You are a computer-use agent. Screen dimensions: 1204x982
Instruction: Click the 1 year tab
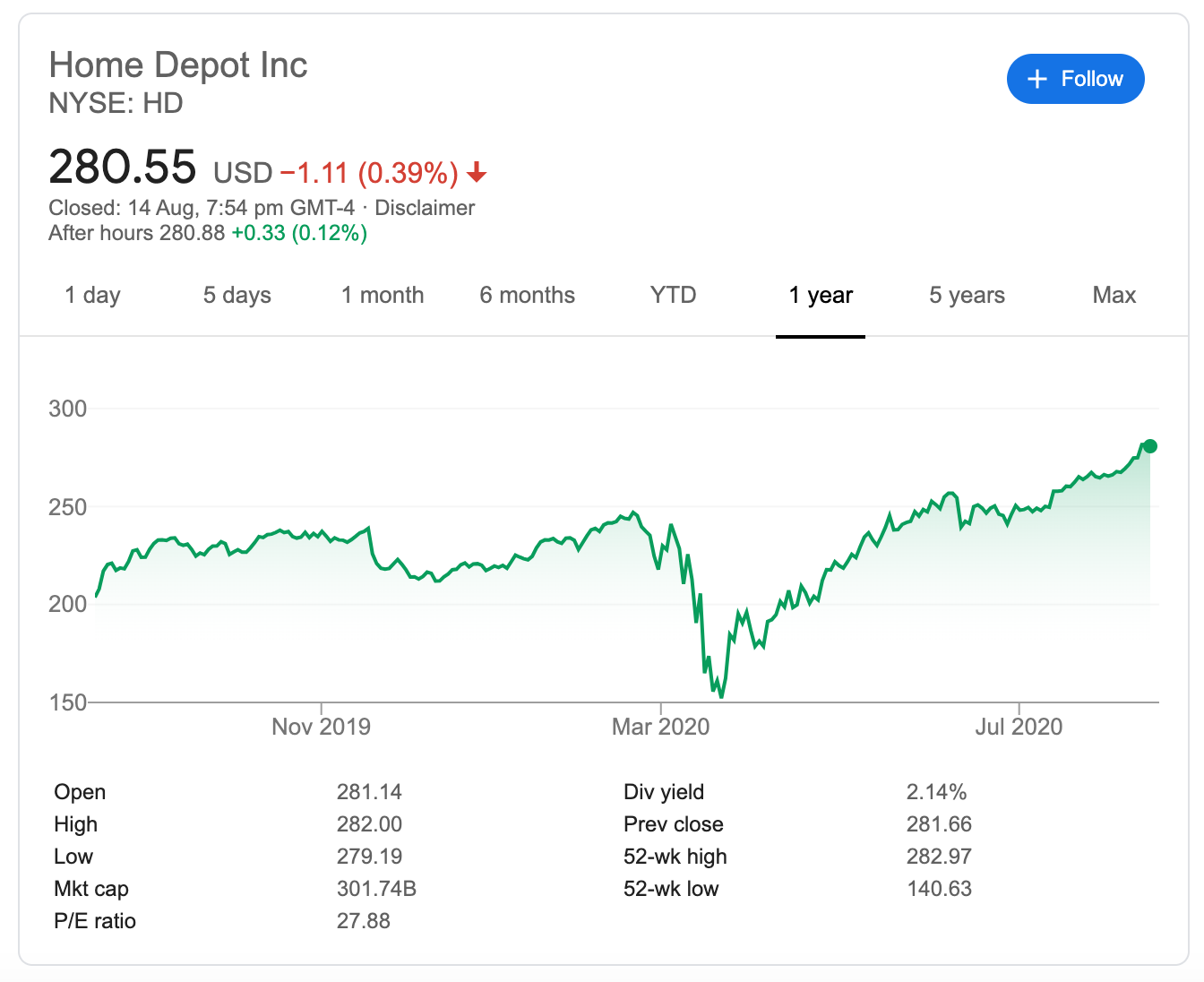tap(821, 296)
